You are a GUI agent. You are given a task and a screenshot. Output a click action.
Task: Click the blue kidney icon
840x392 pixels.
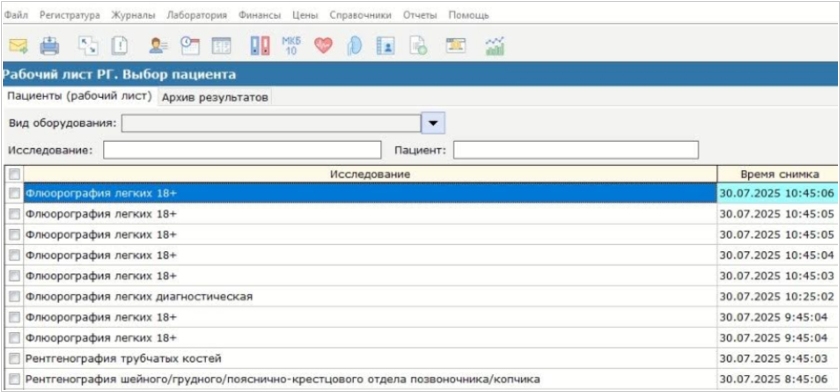coord(354,46)
